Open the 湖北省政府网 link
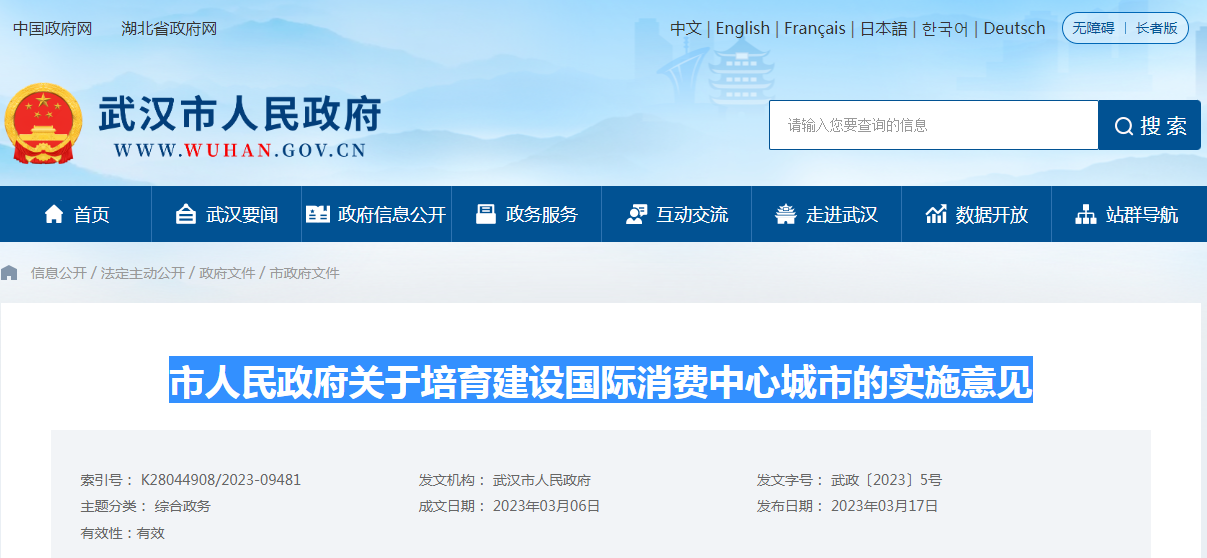This screenshot has width=1207, height=558. tap(169, 28)
